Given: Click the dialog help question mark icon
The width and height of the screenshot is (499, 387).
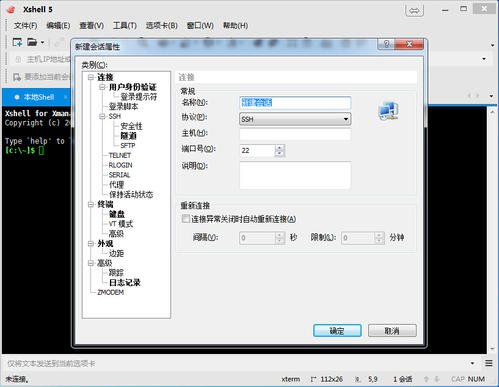Looking at the screenshot, I should (386, 44).
